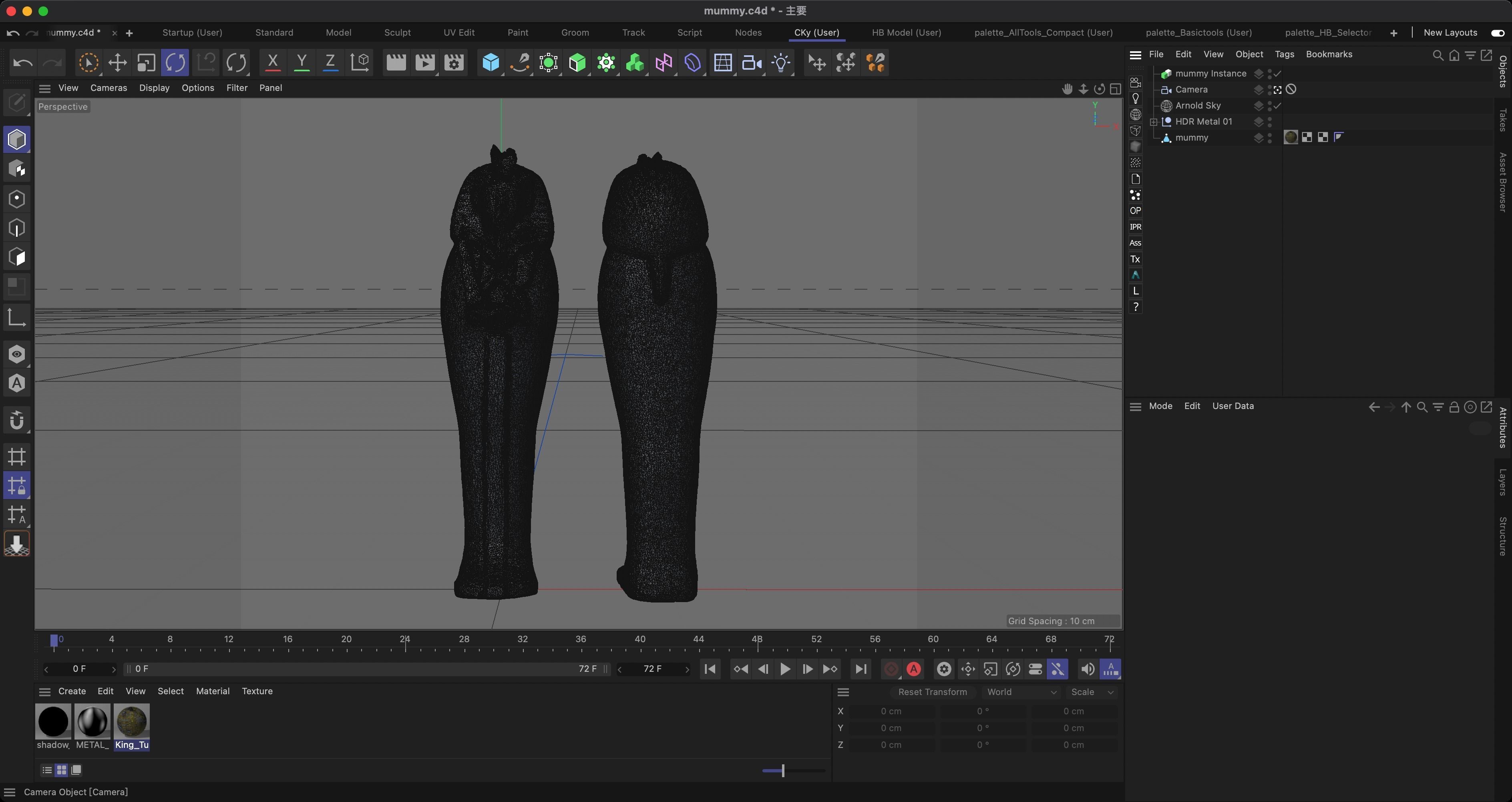This screenshot has height=802, width=1512.
Task: Render to Picture Viewer icon
Action: click(425, 62)
